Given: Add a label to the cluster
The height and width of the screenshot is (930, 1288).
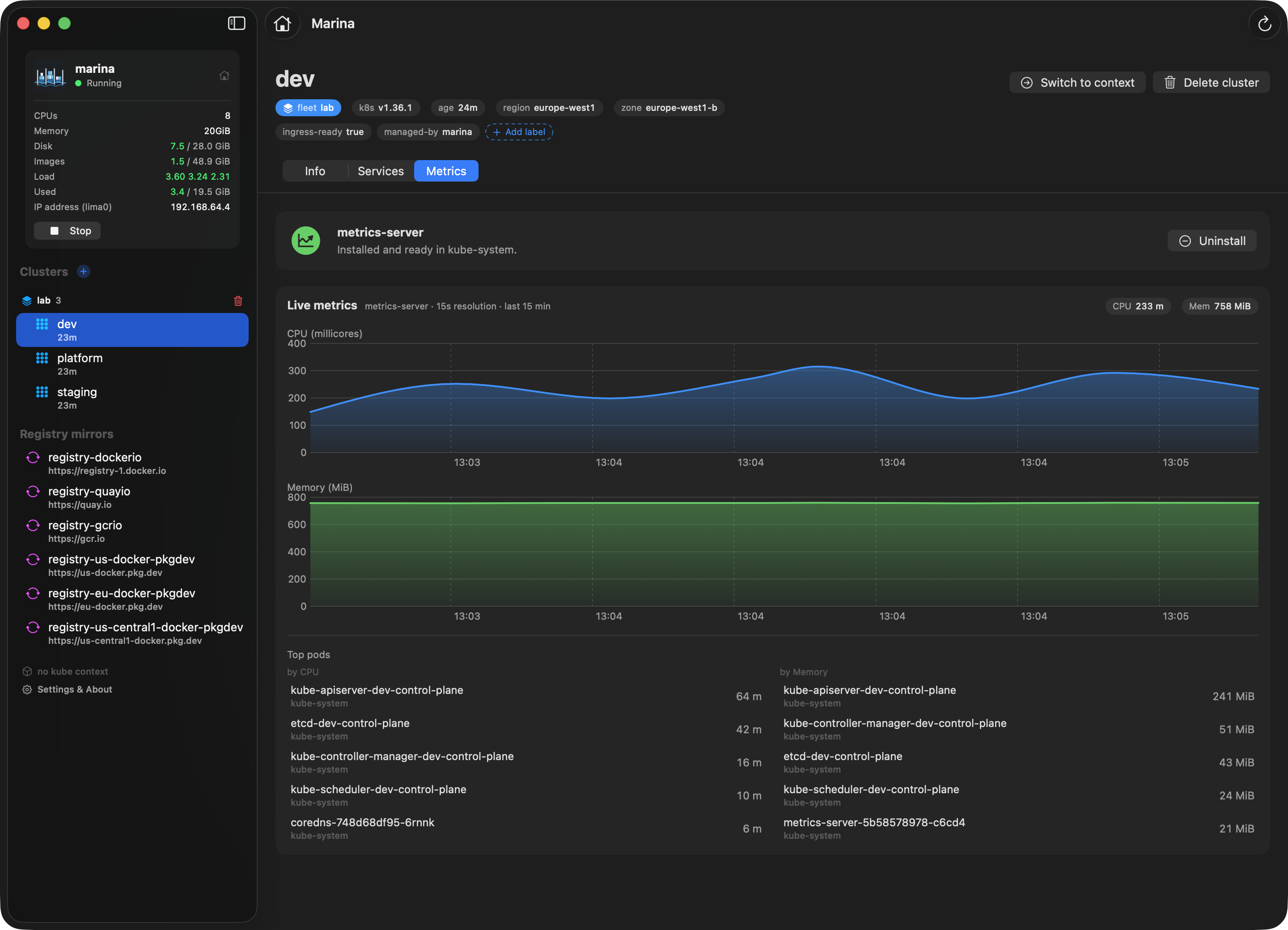Looking at the screenshot, I should point(518,132).
